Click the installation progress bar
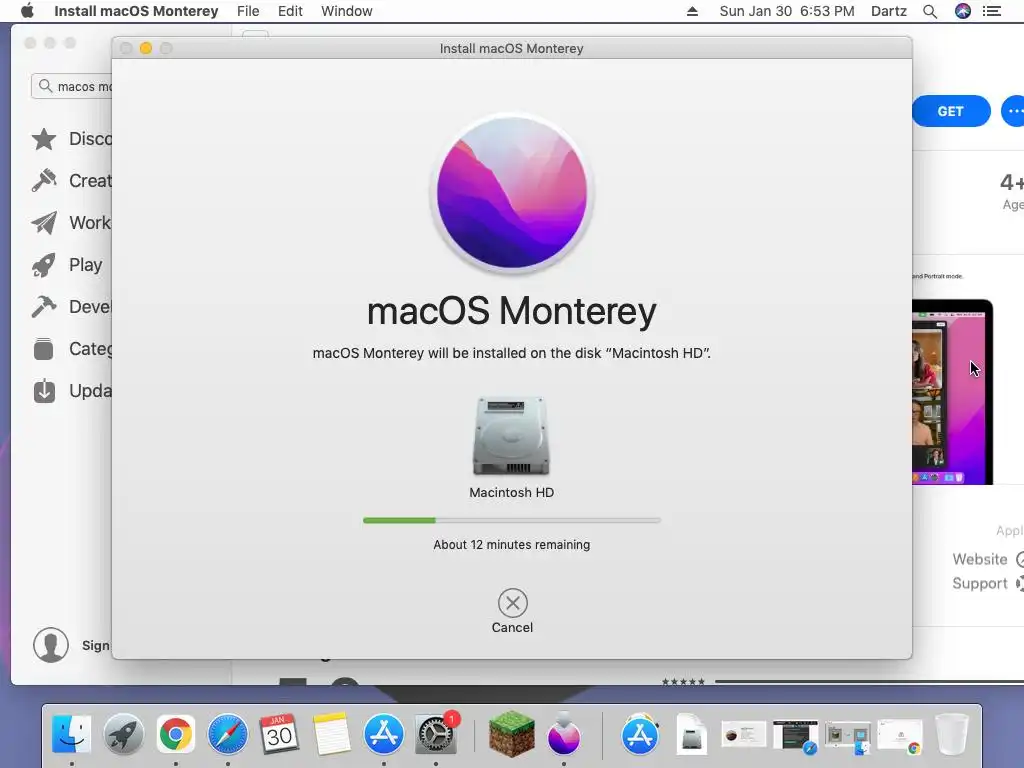This screenshot has height=768, width=1024. (x=511, y=520)
